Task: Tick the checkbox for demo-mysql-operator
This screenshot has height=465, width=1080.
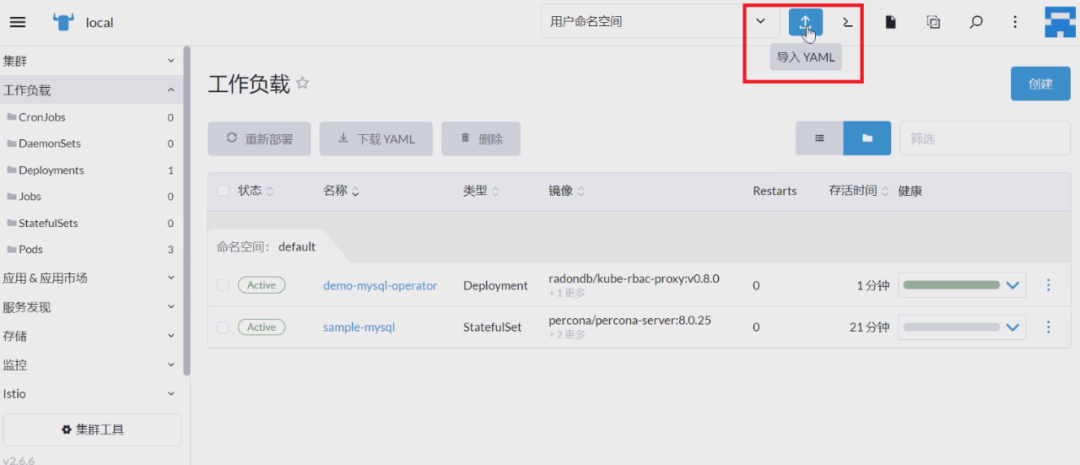Action: pyautogui.click(x=223, y=285)
